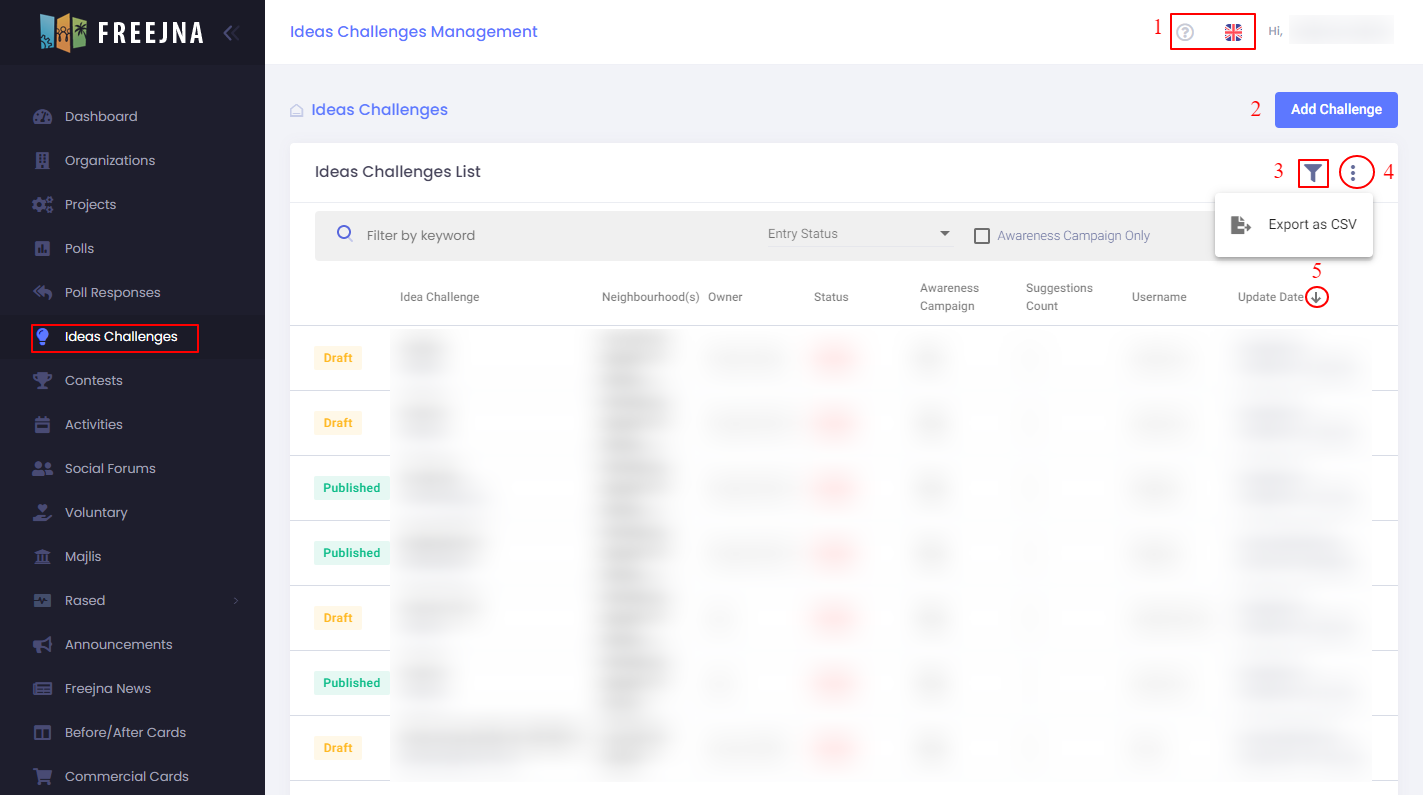Open Contests from the sidebar
The image size is (1423, 795).
[x=93, y=381]
